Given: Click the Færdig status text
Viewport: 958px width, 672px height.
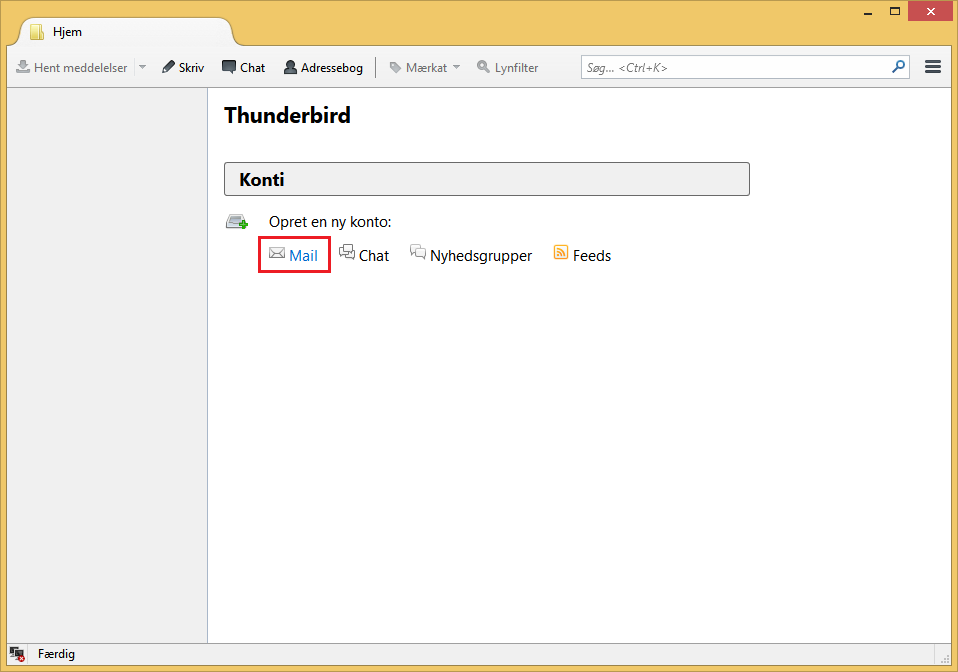Looking at the screenshot, I should tap(56, 654).
